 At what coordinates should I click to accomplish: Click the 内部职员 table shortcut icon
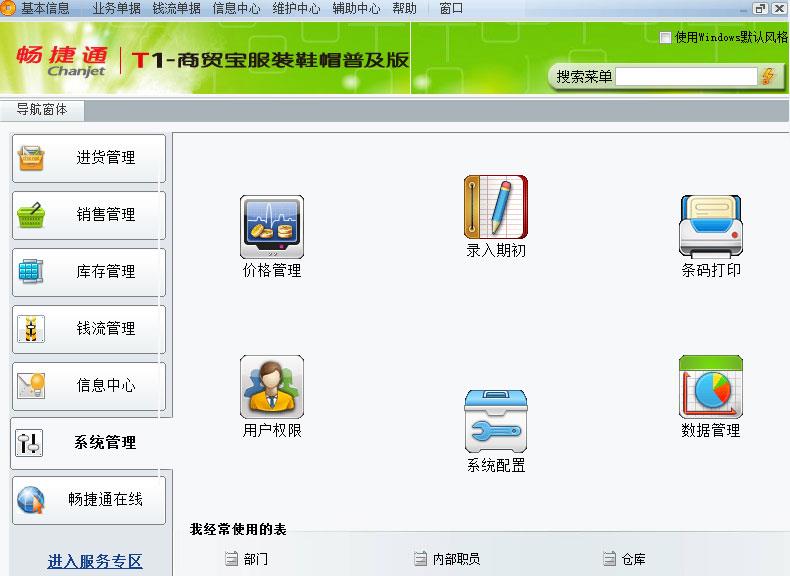point(420,558)
